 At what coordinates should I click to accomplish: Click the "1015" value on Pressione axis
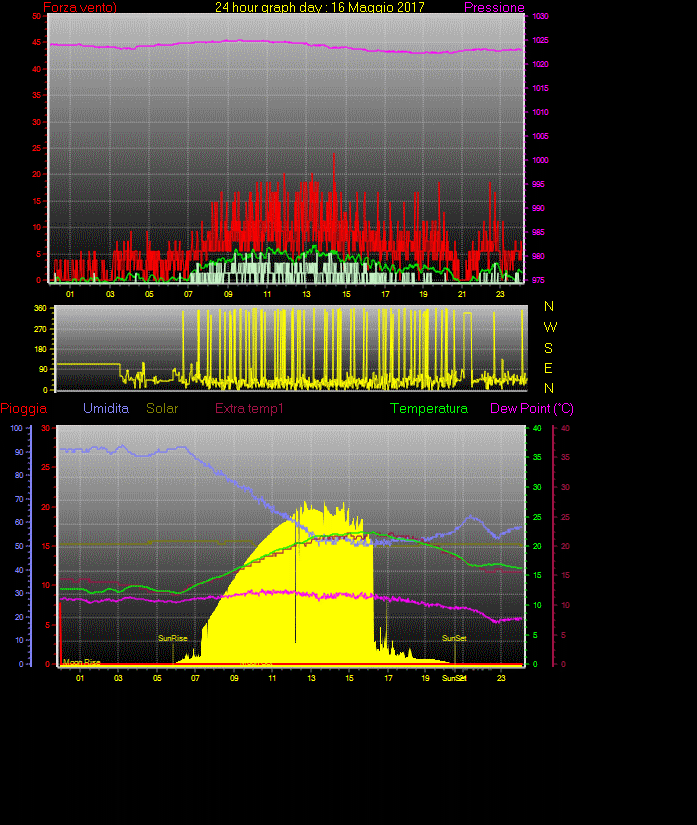pos(540,88)
